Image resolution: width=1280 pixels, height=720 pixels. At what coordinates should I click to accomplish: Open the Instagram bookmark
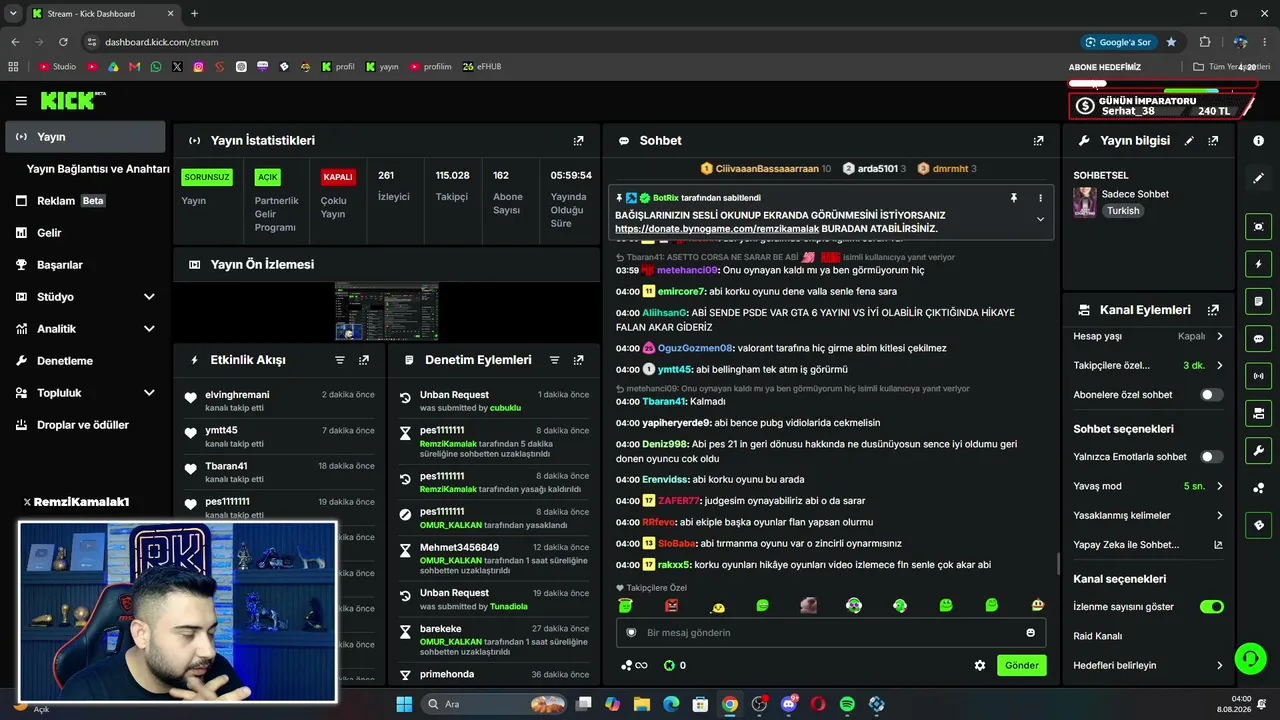pyautogui.click(x=198, y=67)
